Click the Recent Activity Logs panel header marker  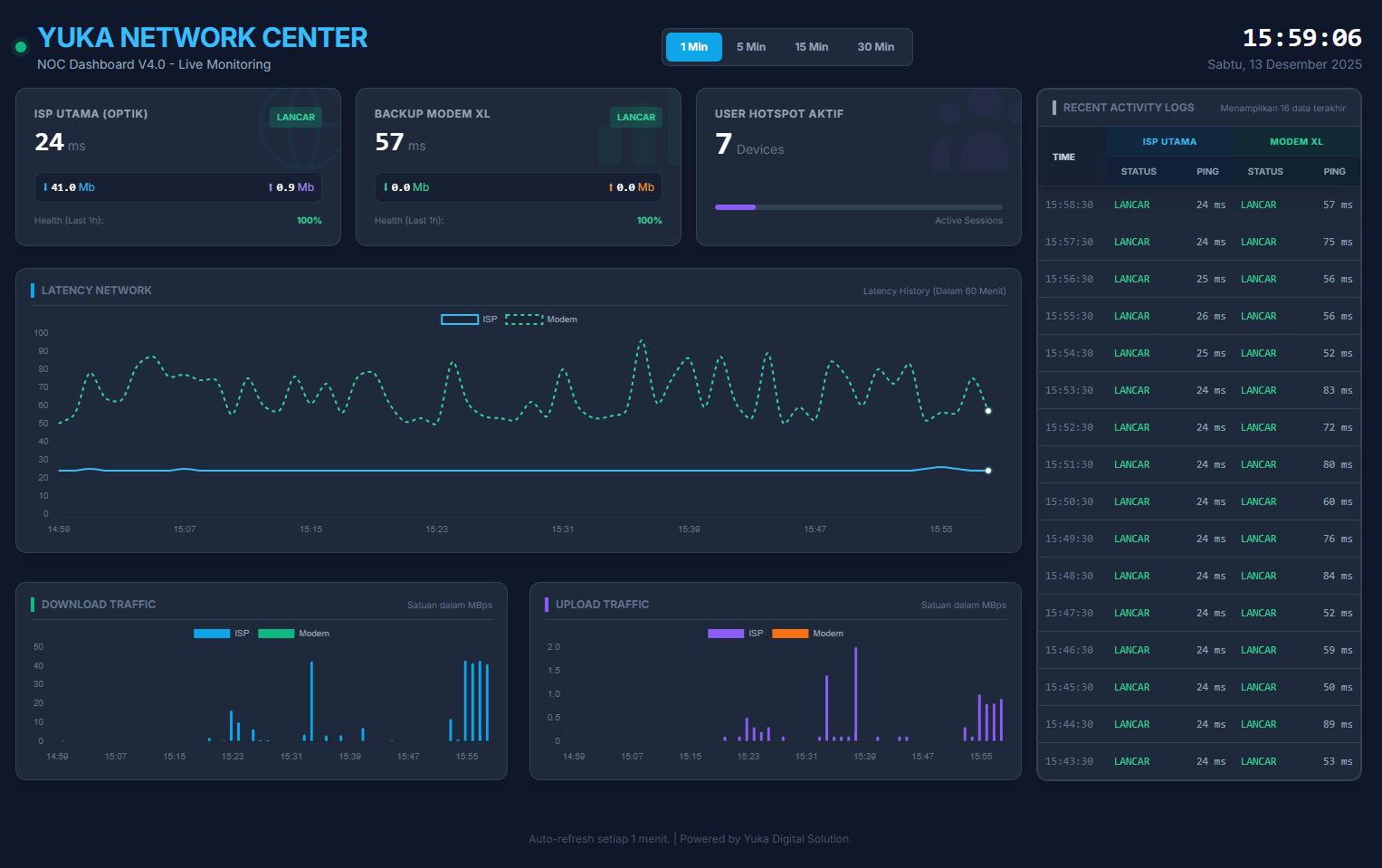point(1055,107)
